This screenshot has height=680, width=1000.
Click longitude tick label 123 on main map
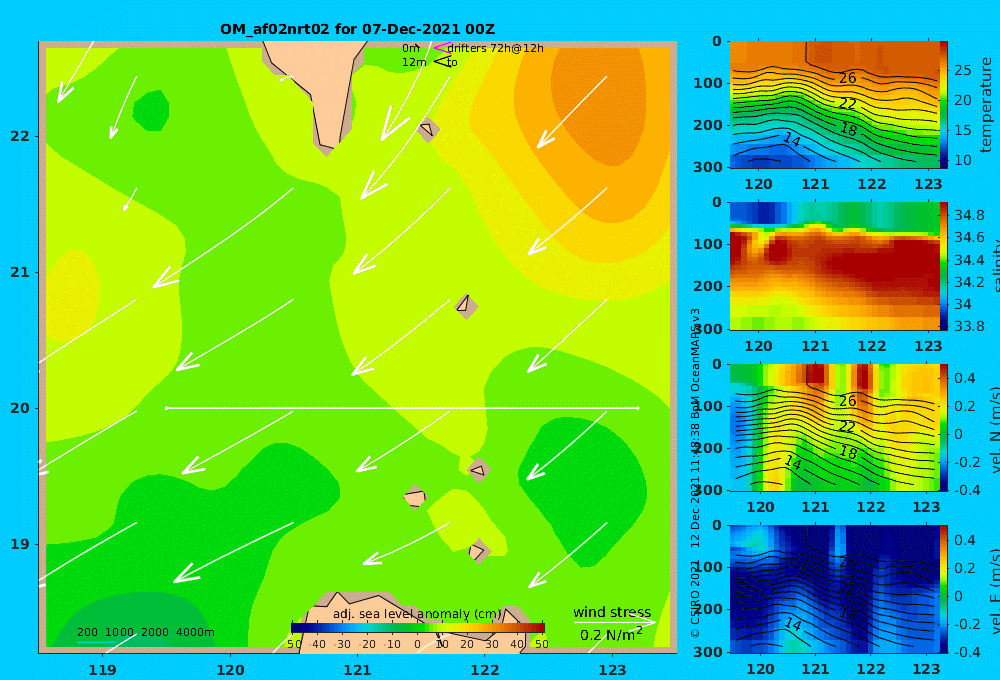pos(612,670)
